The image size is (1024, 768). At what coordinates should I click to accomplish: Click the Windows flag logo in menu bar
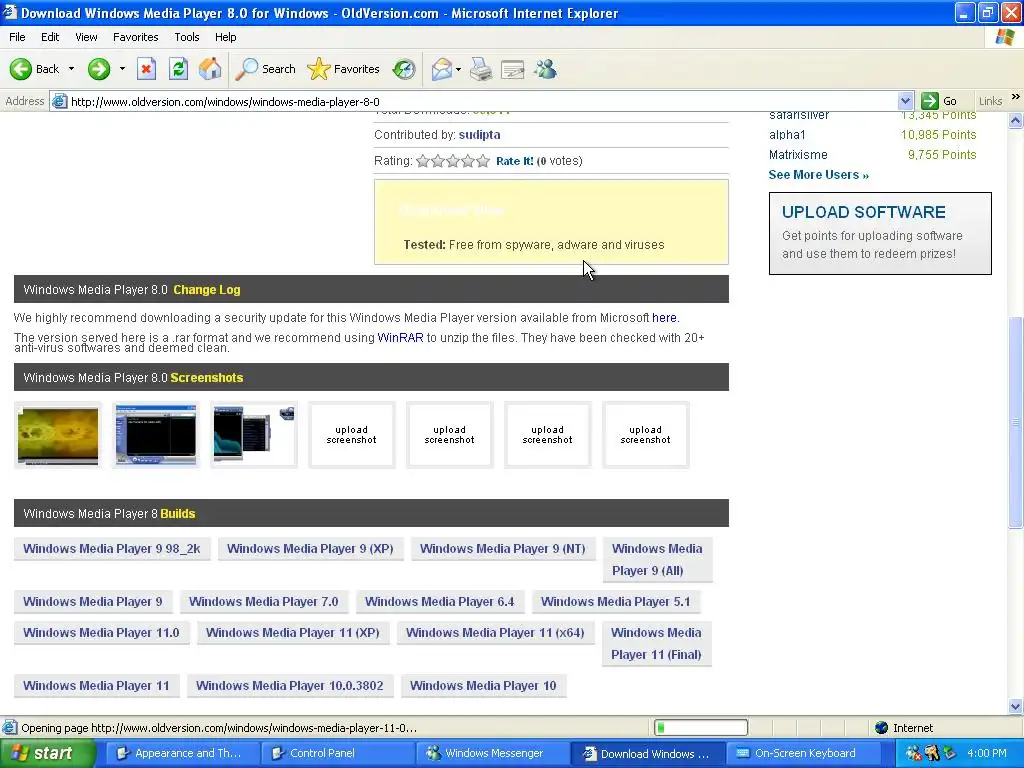(1004, 37)
